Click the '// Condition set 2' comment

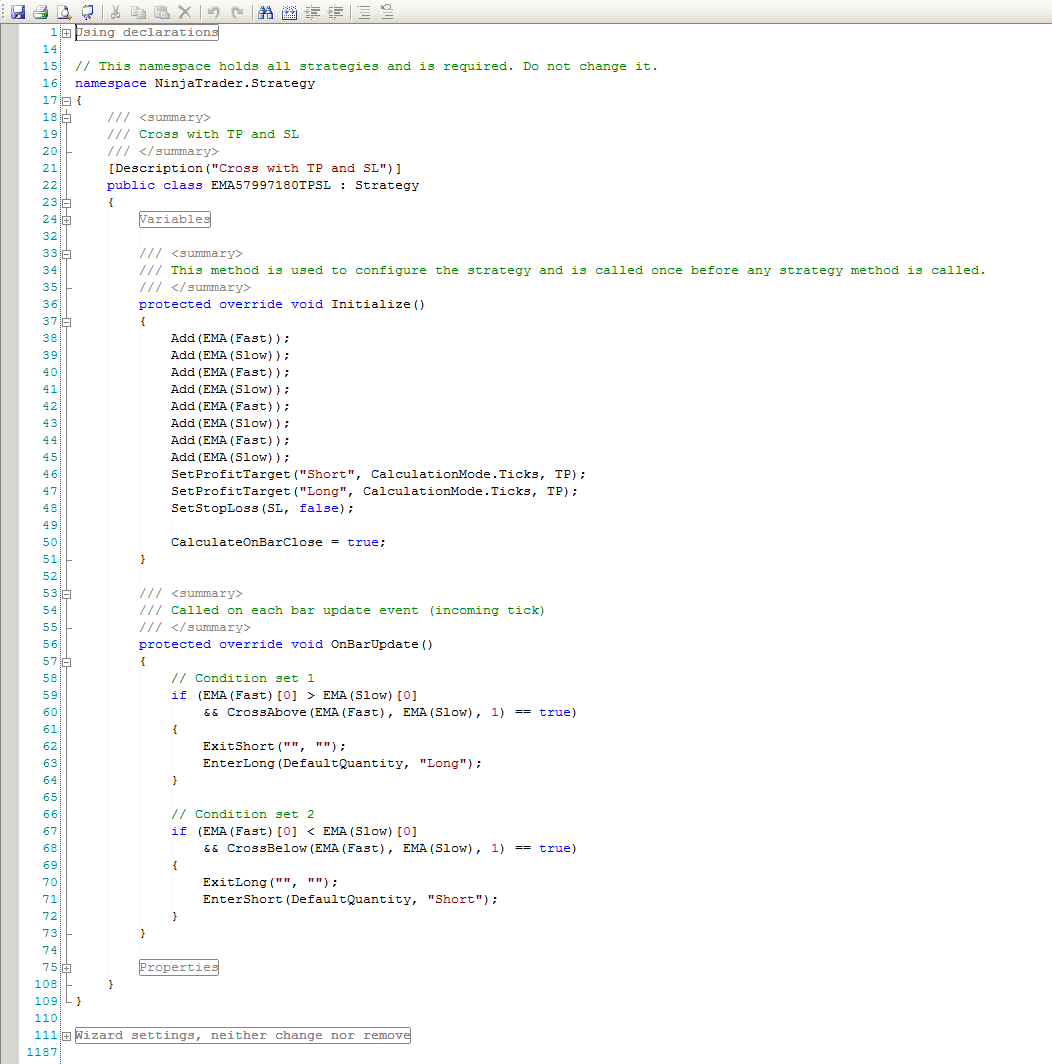pyautogui.click(x=242, y=814)
